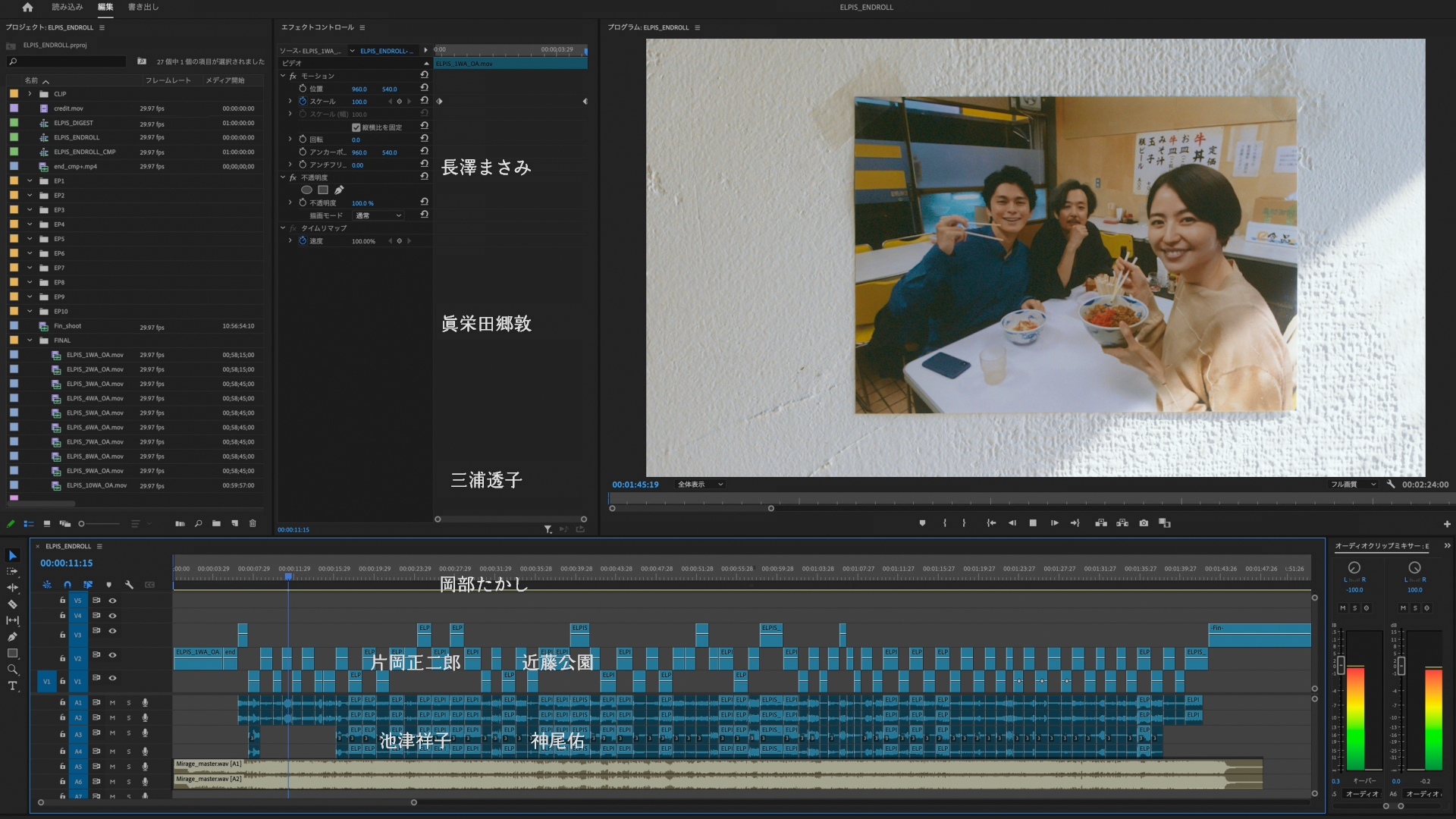
Task: Click the Lift button in program monitor
Action: (1101, 523)
